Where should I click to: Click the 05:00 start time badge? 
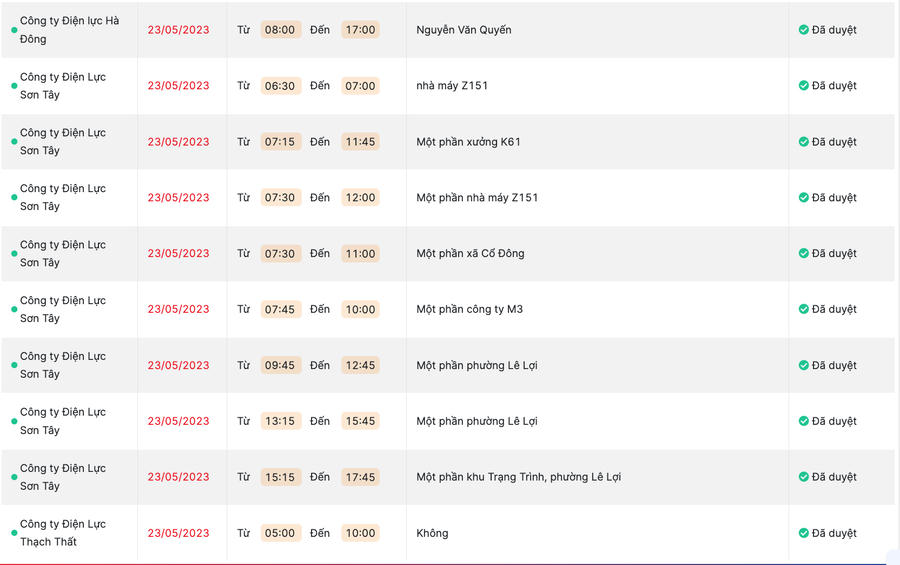pyautogui.click(x=280, y=534)
